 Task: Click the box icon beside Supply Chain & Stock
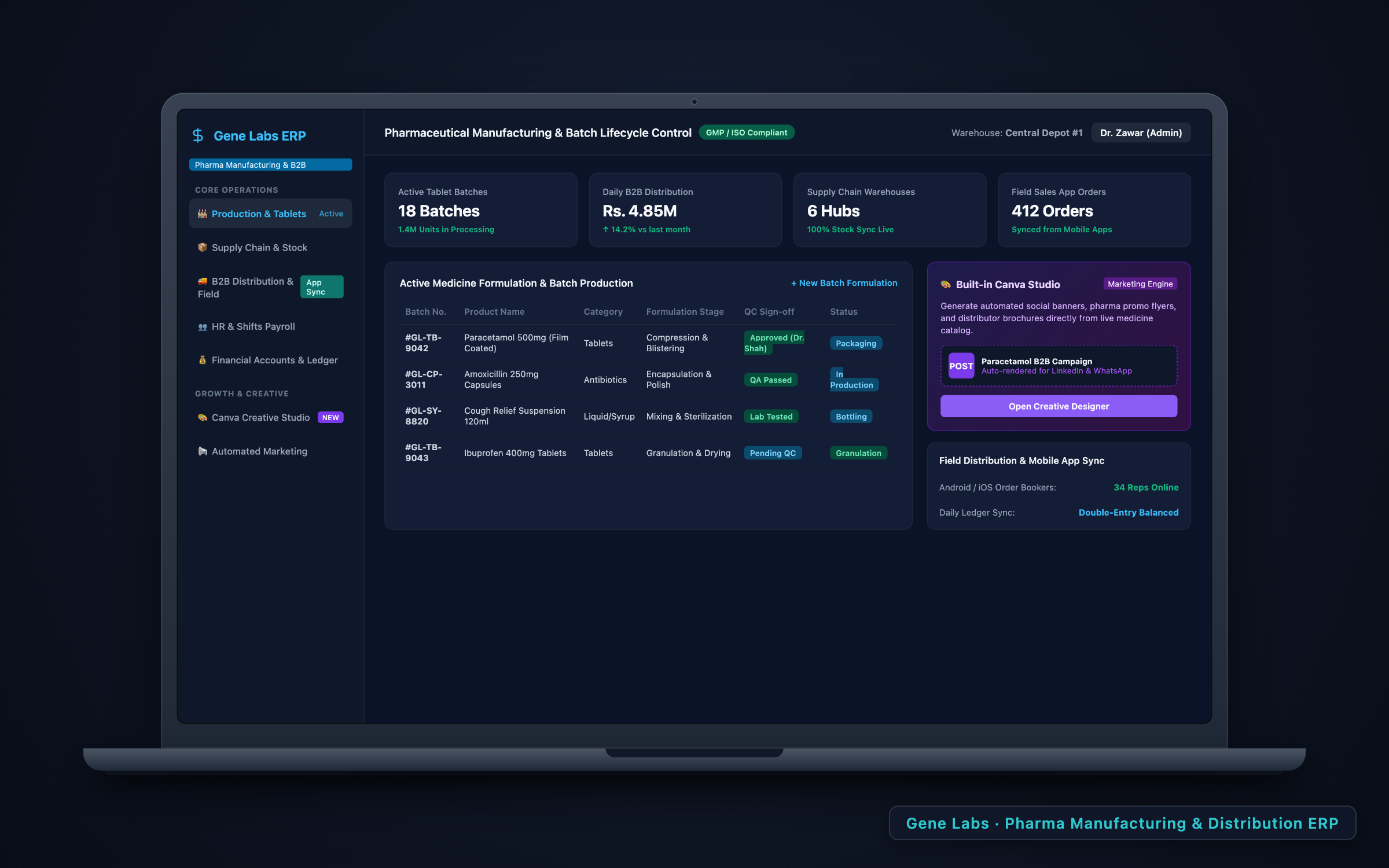click(203, 247)
